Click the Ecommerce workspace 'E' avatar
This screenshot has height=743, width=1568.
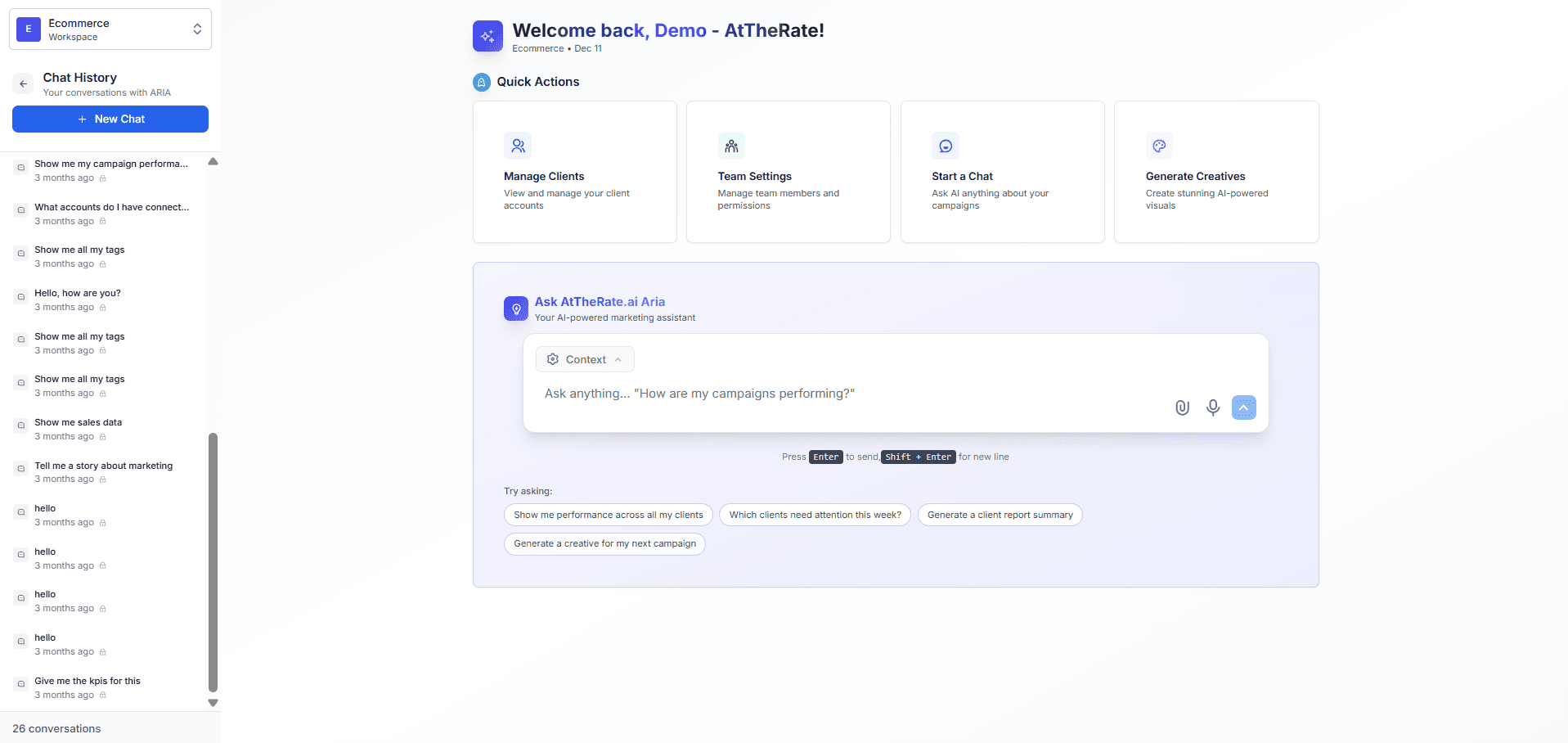click(29, 29)
